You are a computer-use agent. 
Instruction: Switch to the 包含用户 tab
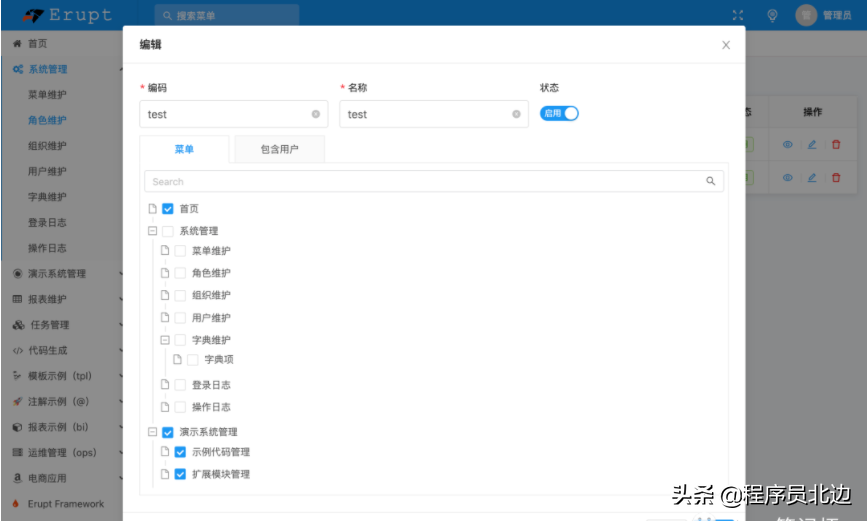coord(279,149)
